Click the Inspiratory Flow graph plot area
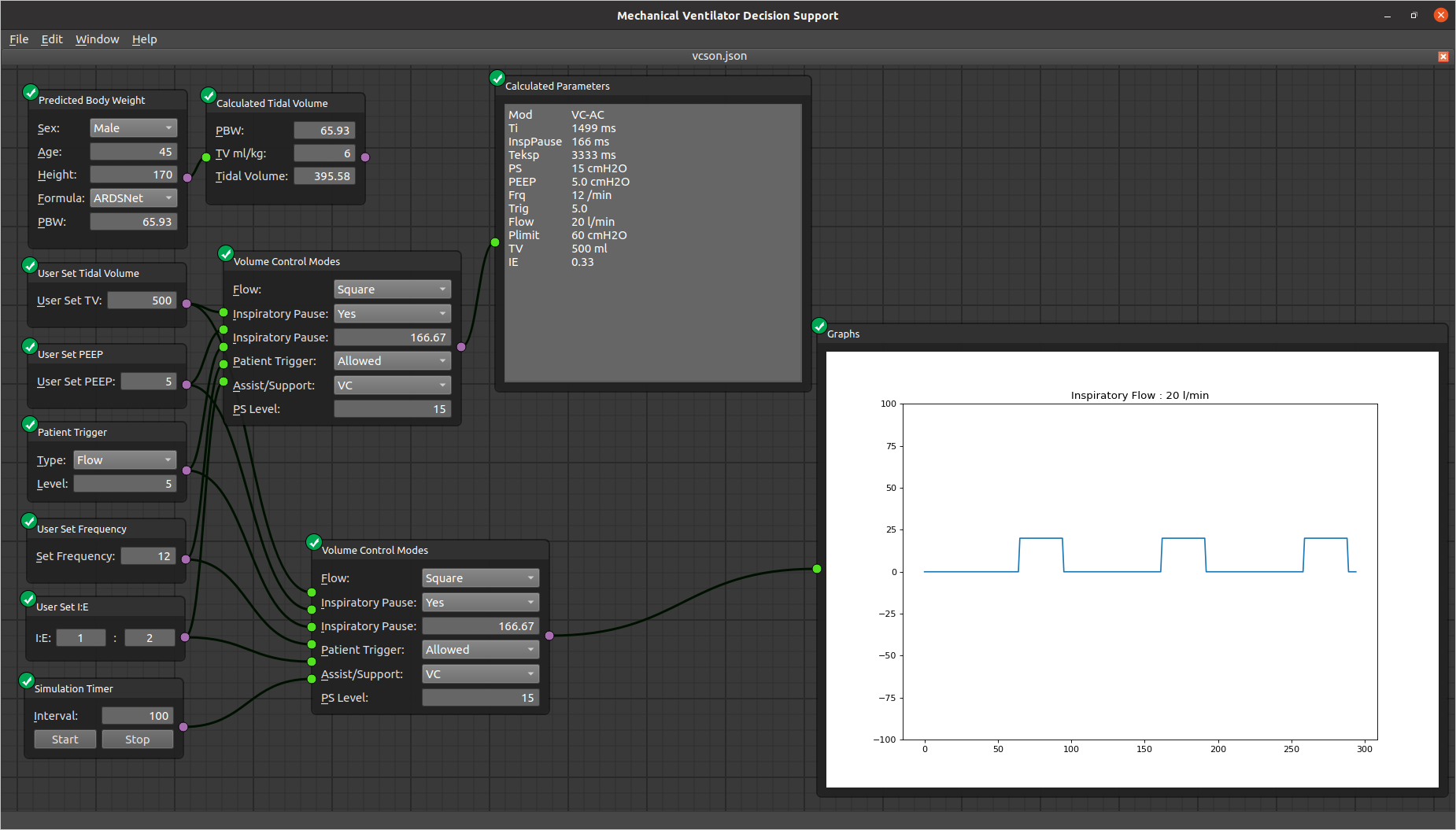Viewport: 1456px width, 830px height. click(1140, 572)
